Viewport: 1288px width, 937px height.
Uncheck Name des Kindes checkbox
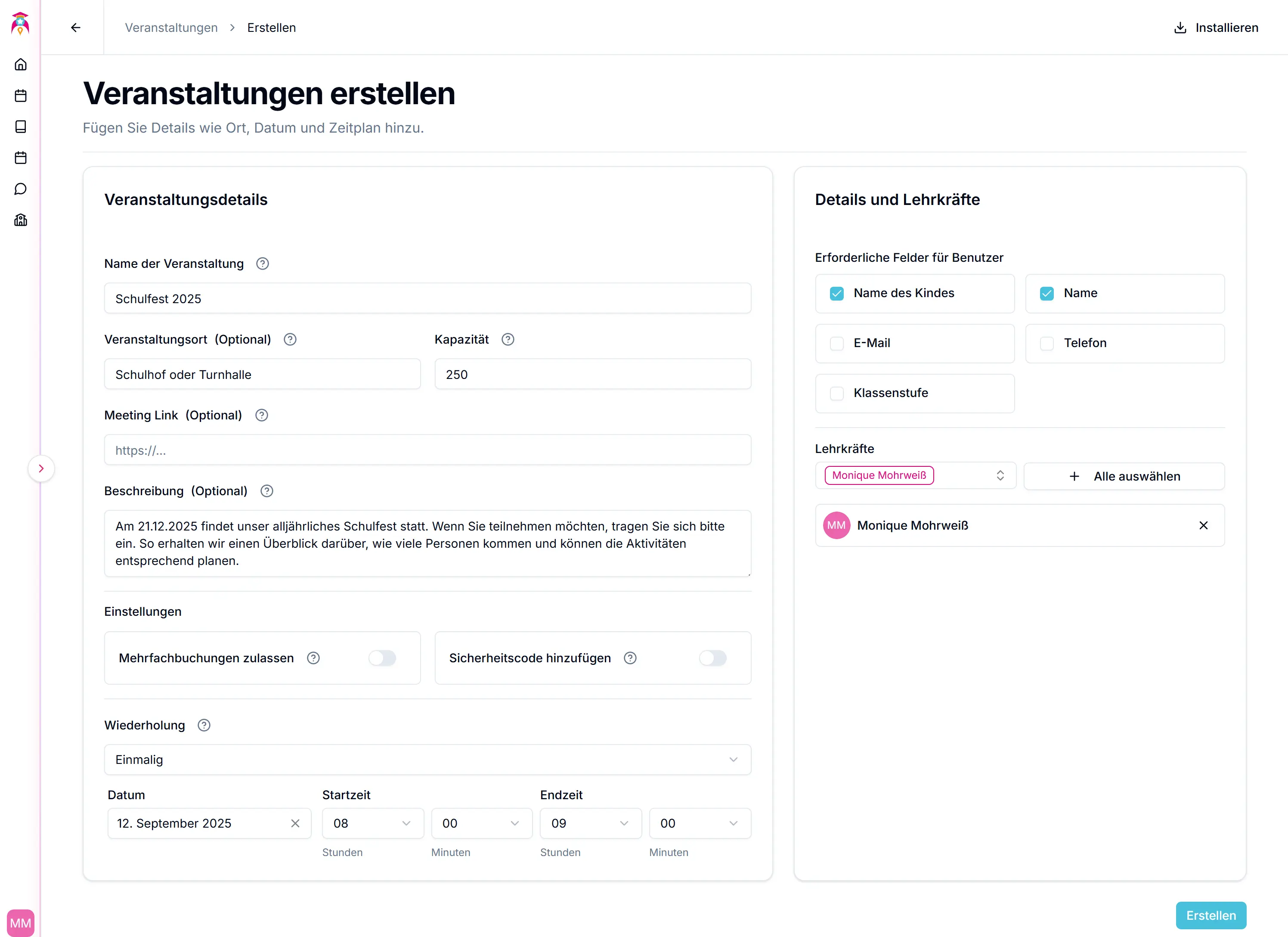836,293
